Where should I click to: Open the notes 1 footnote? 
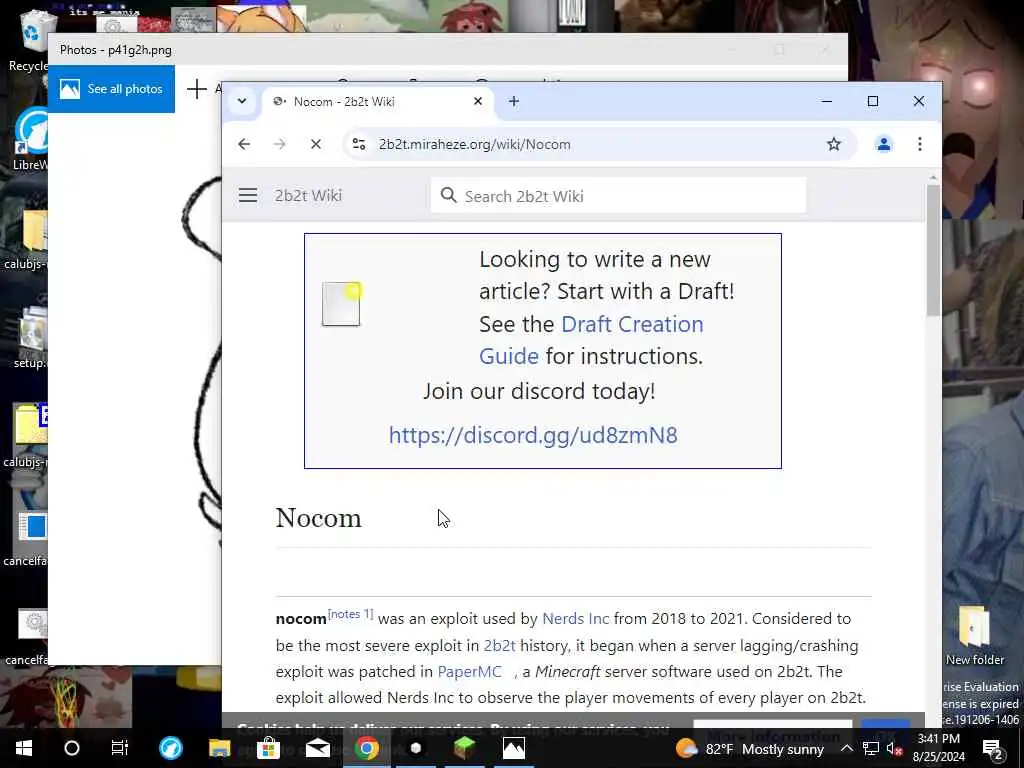click(351, 614)
